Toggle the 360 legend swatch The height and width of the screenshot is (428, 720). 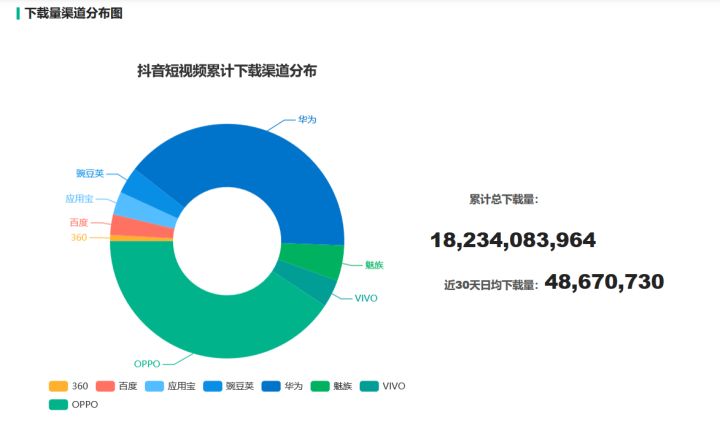click(58, 386)
